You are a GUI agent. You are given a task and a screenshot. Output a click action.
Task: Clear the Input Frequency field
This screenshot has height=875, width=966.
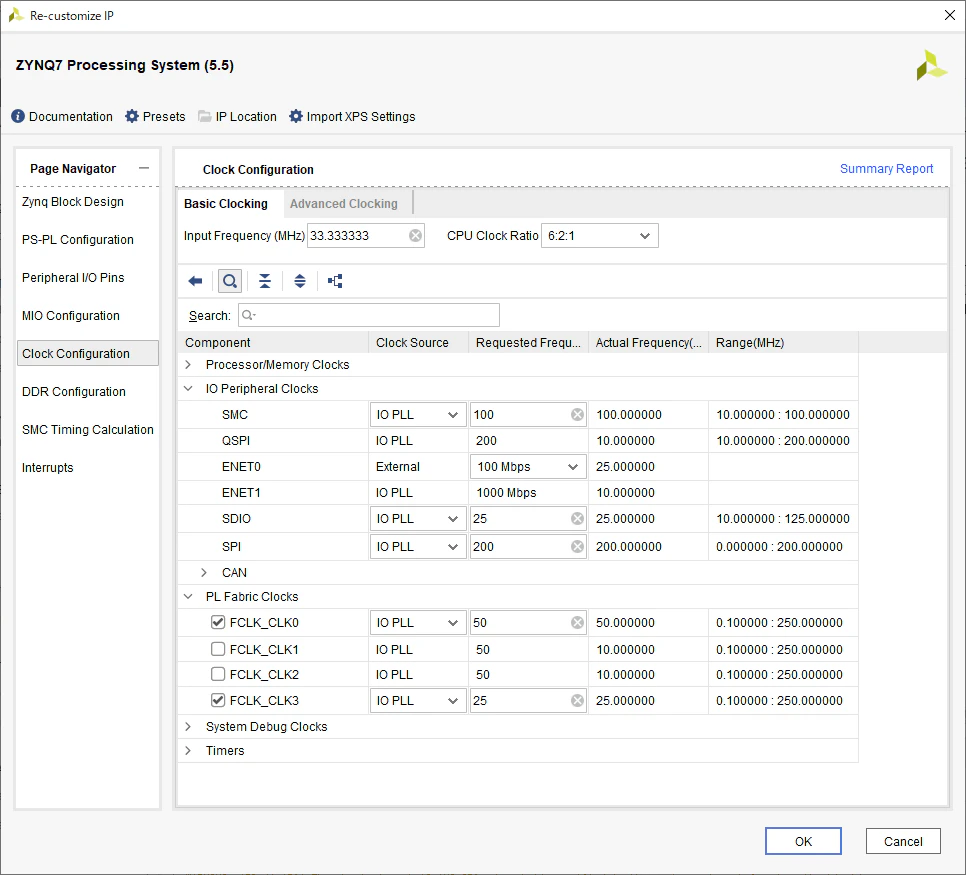coord(416,235)
